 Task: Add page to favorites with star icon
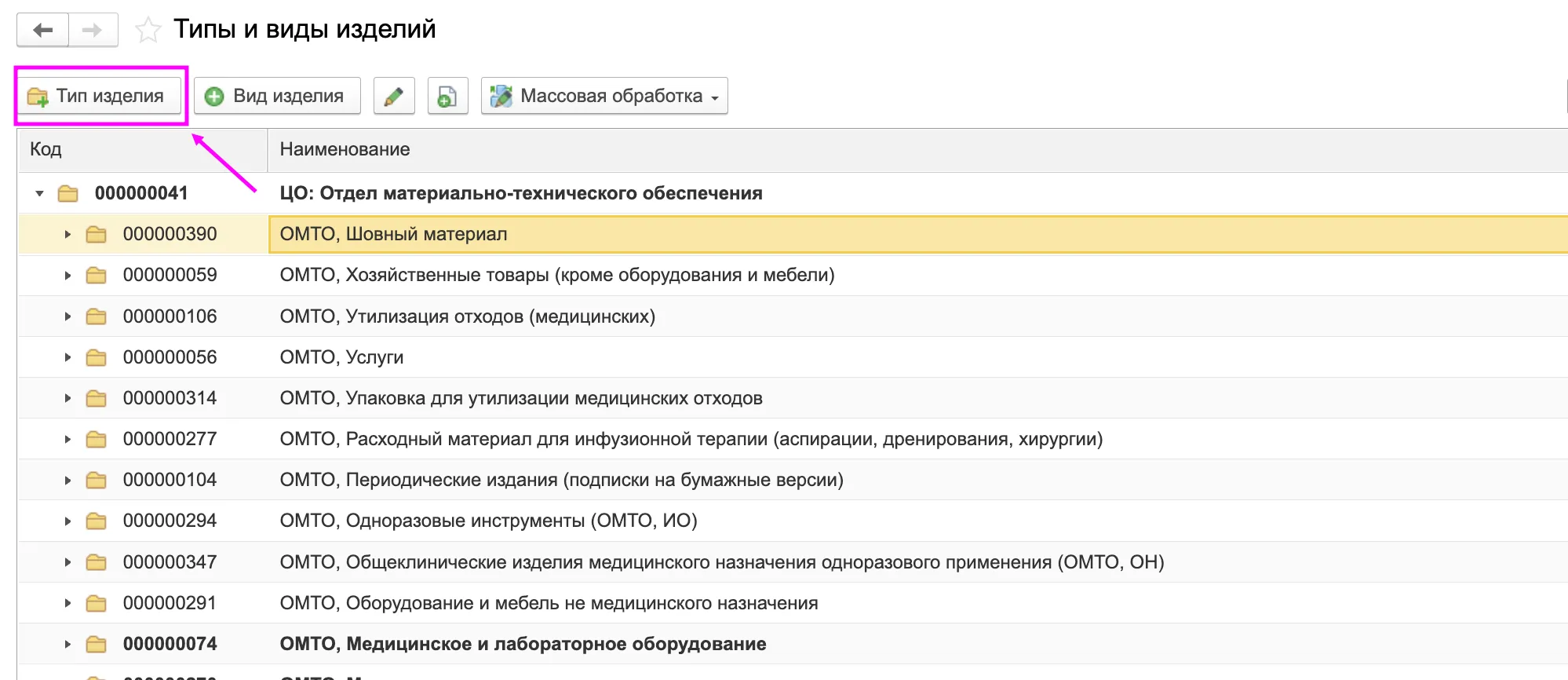(x=148, y=31)
